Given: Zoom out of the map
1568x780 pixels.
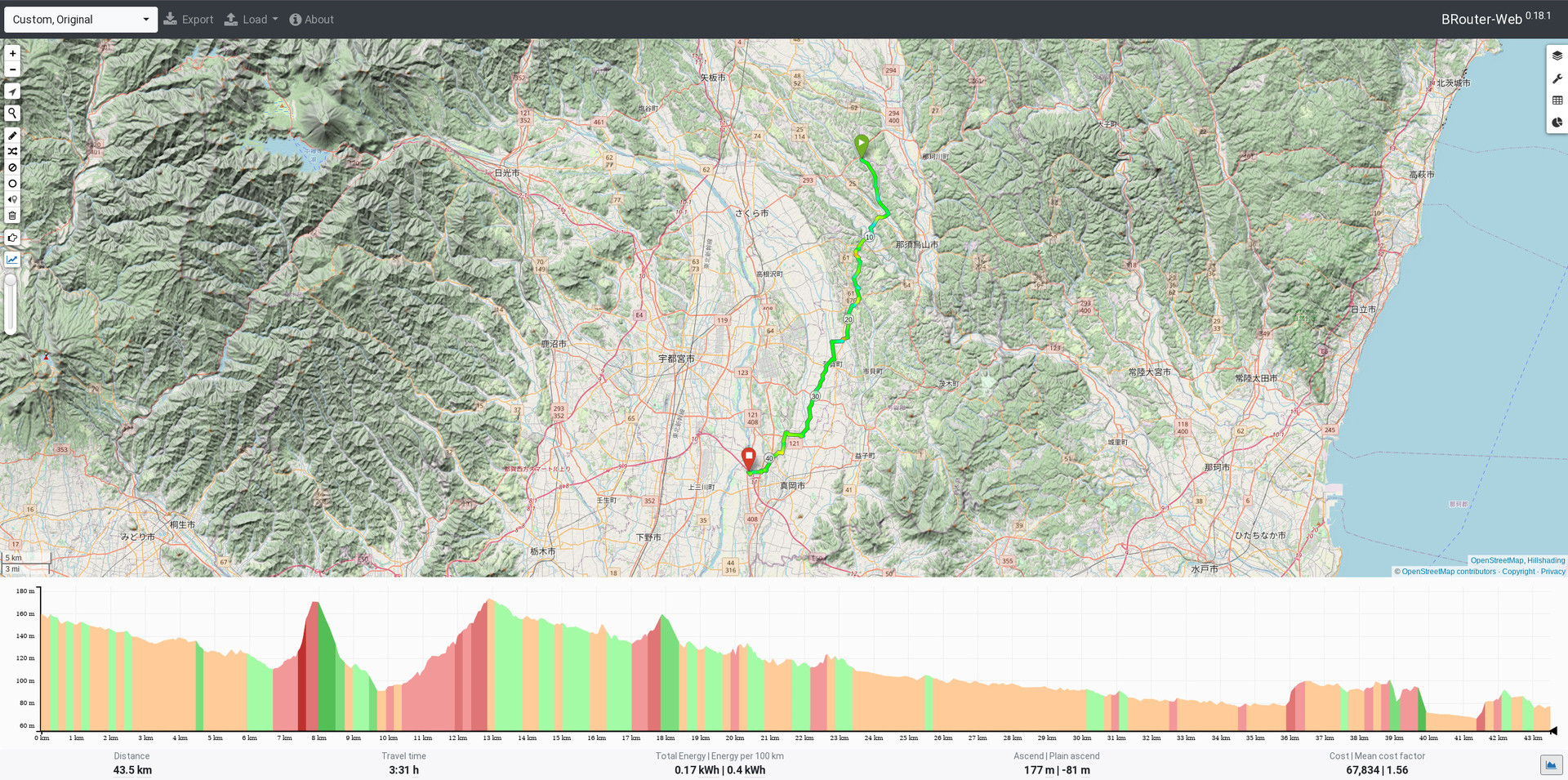Looking at the screenshot, I should 12,69.
